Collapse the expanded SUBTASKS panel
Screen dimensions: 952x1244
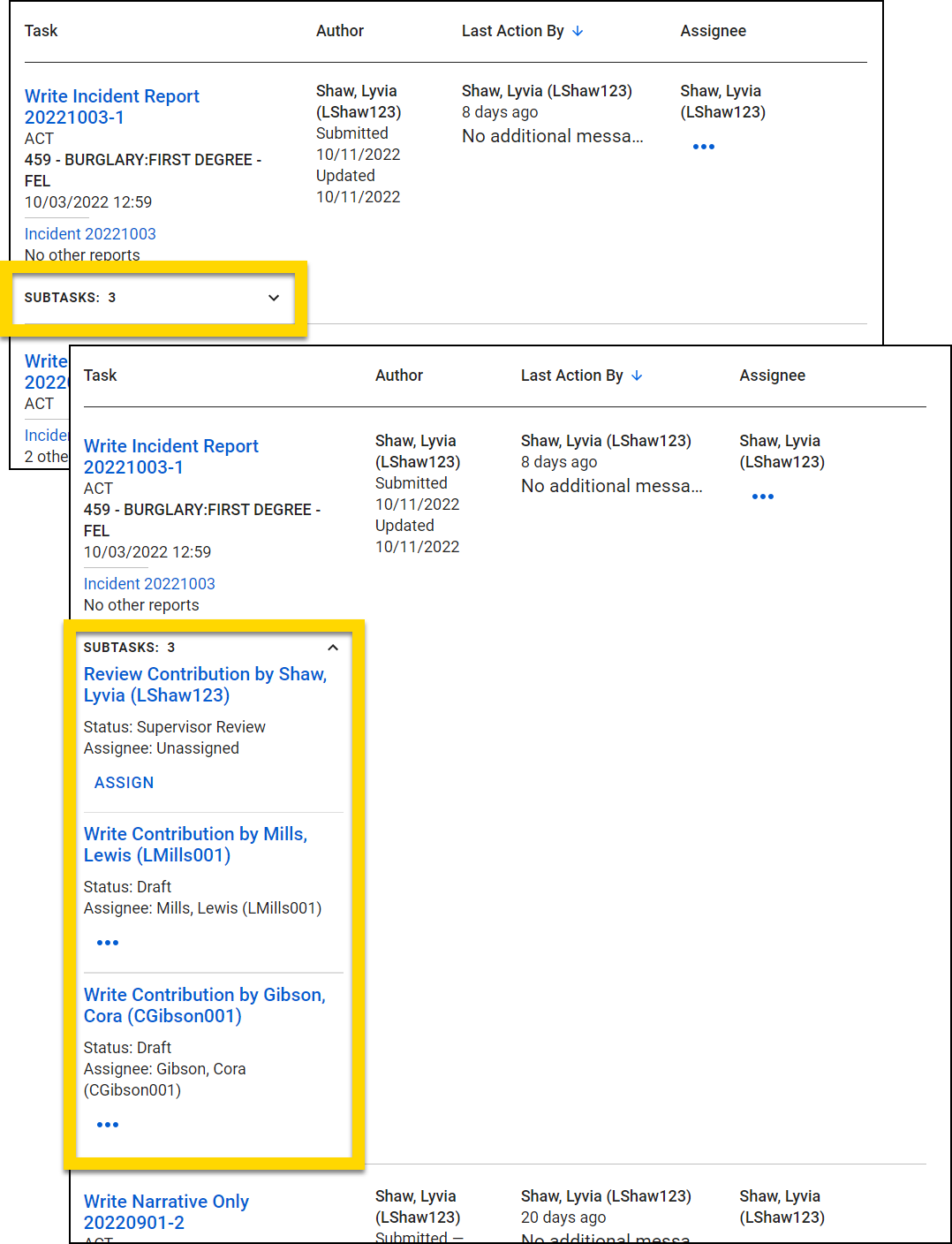[x=333, y=648]
